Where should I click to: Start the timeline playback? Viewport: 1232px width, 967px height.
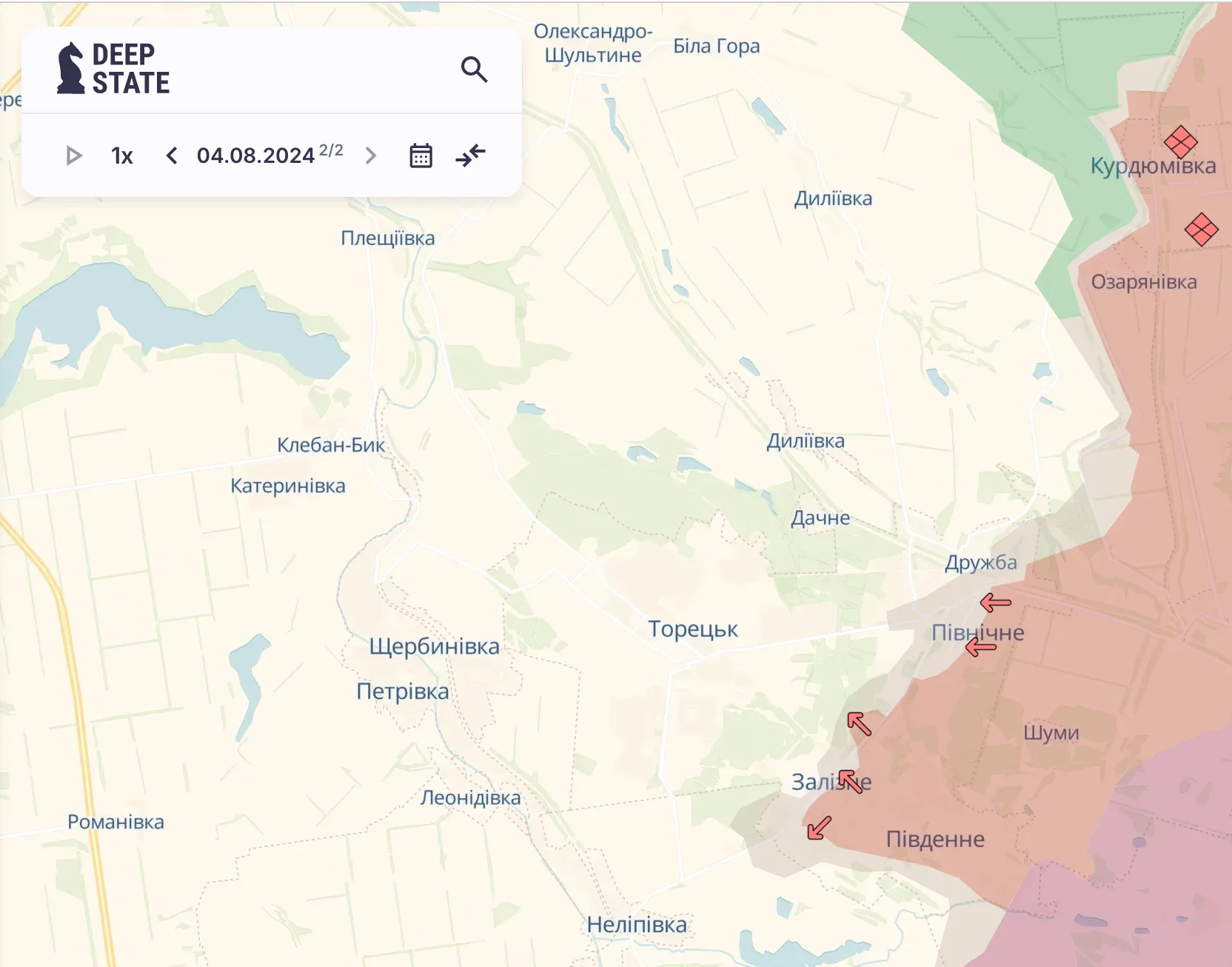click(x=73, y=155)
